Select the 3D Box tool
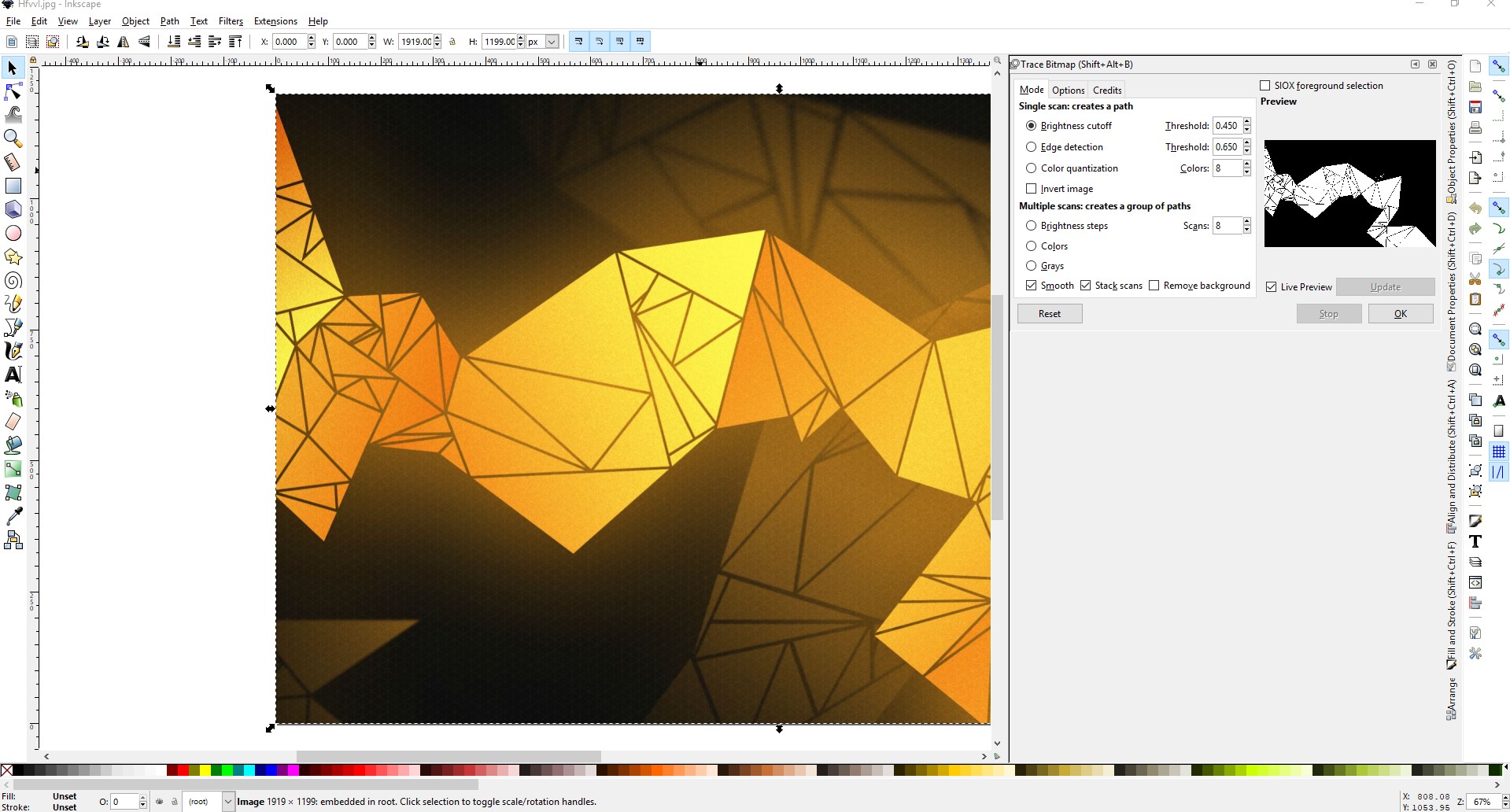The width and height of the screenshot is (1510, 812). (x=13, y=209)
